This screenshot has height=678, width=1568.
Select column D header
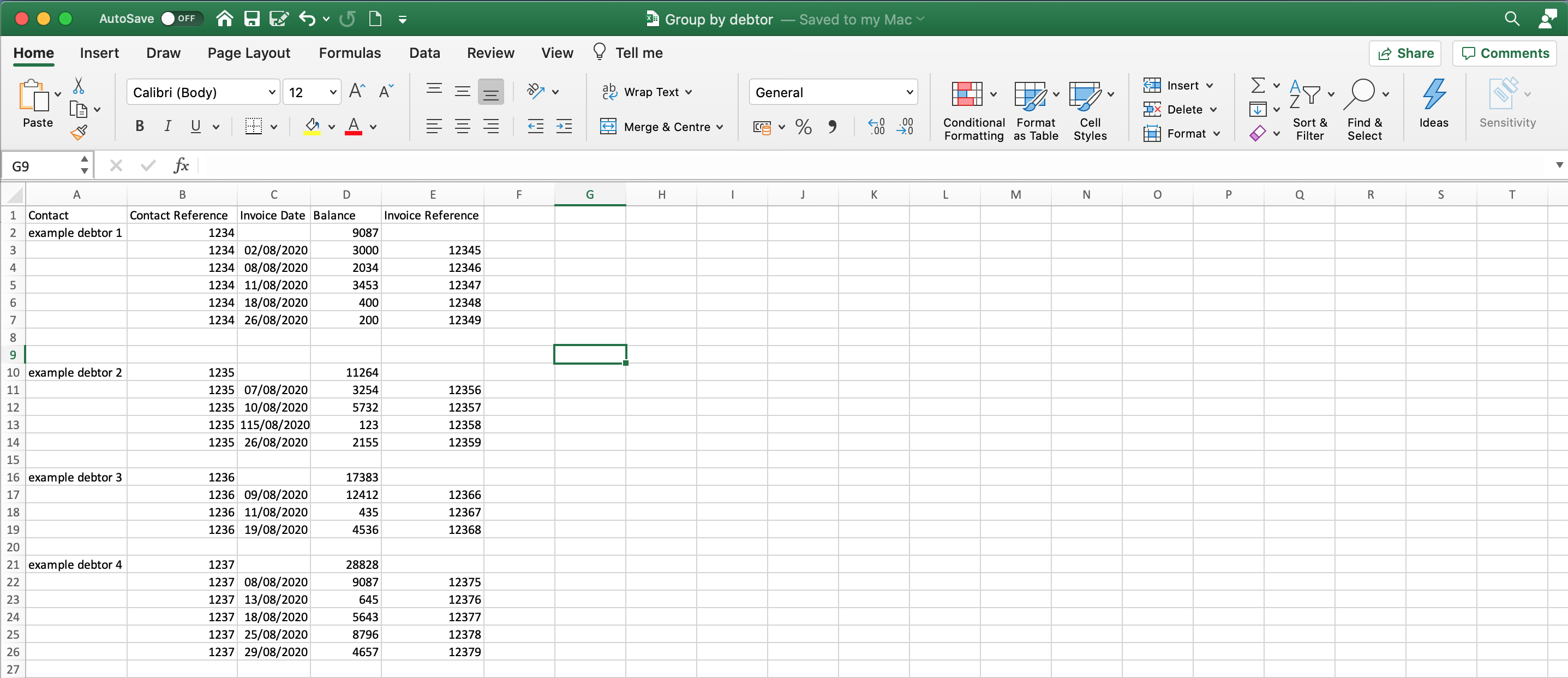tap(346, 194)
